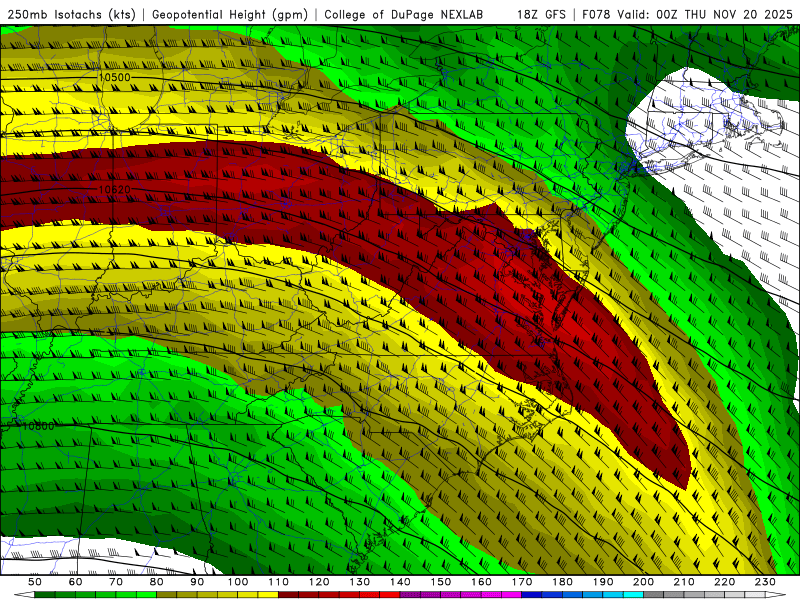Pick the bright magenta swatch ending at 170
800x600 pixels.
click(512, 594)
